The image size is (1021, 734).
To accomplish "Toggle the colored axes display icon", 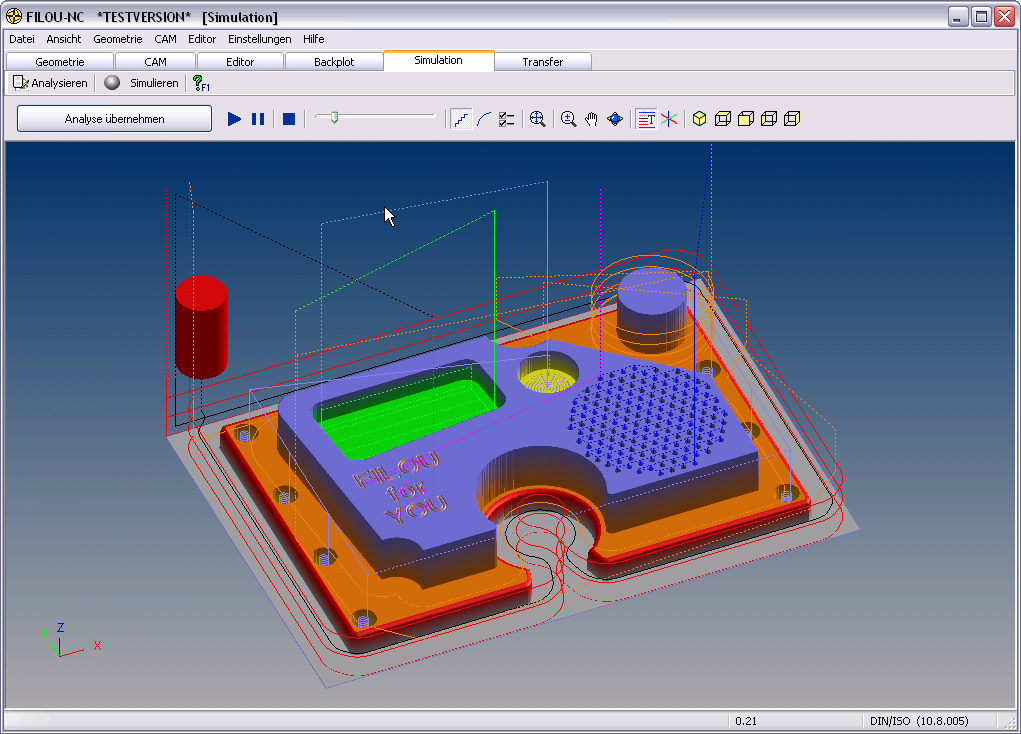I will (x=668, y=119).
